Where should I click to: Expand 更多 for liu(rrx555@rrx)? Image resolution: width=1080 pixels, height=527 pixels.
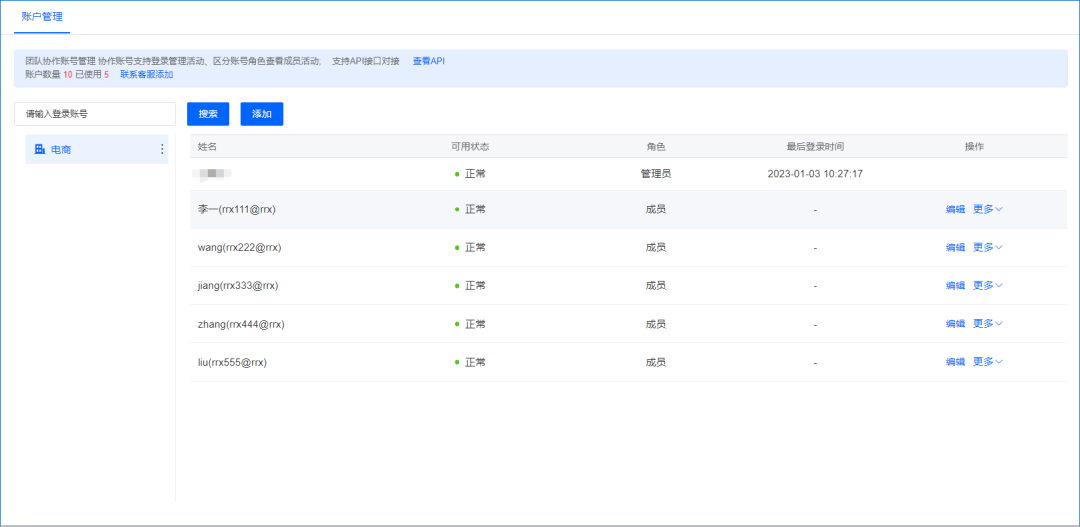pyautogui.click(x=988, y=362)
